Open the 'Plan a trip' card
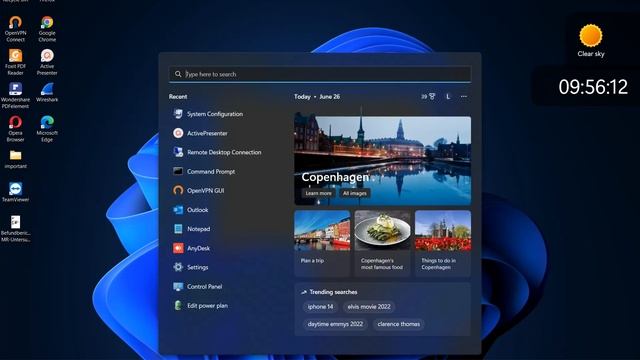Screen dimensions: 640x360 (322, 243)
